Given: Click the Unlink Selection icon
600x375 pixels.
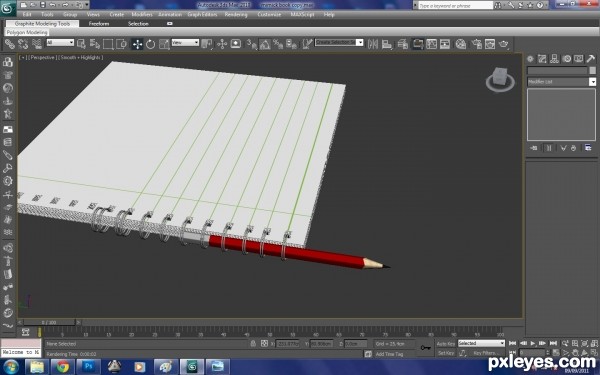Looking at the screenshot, I should [x=23, y=44].
